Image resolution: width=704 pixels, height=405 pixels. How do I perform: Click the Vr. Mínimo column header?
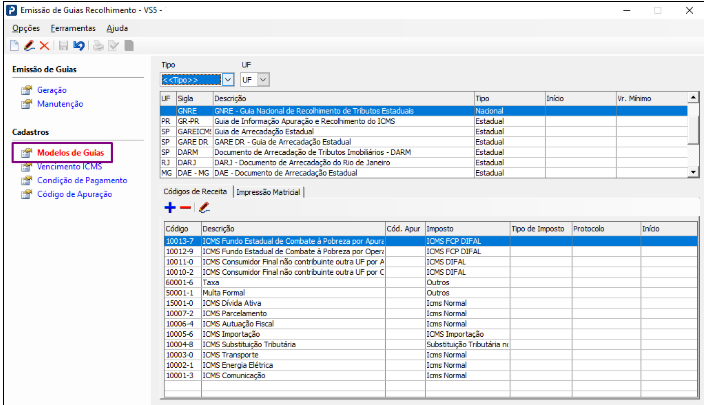point(651,98)
